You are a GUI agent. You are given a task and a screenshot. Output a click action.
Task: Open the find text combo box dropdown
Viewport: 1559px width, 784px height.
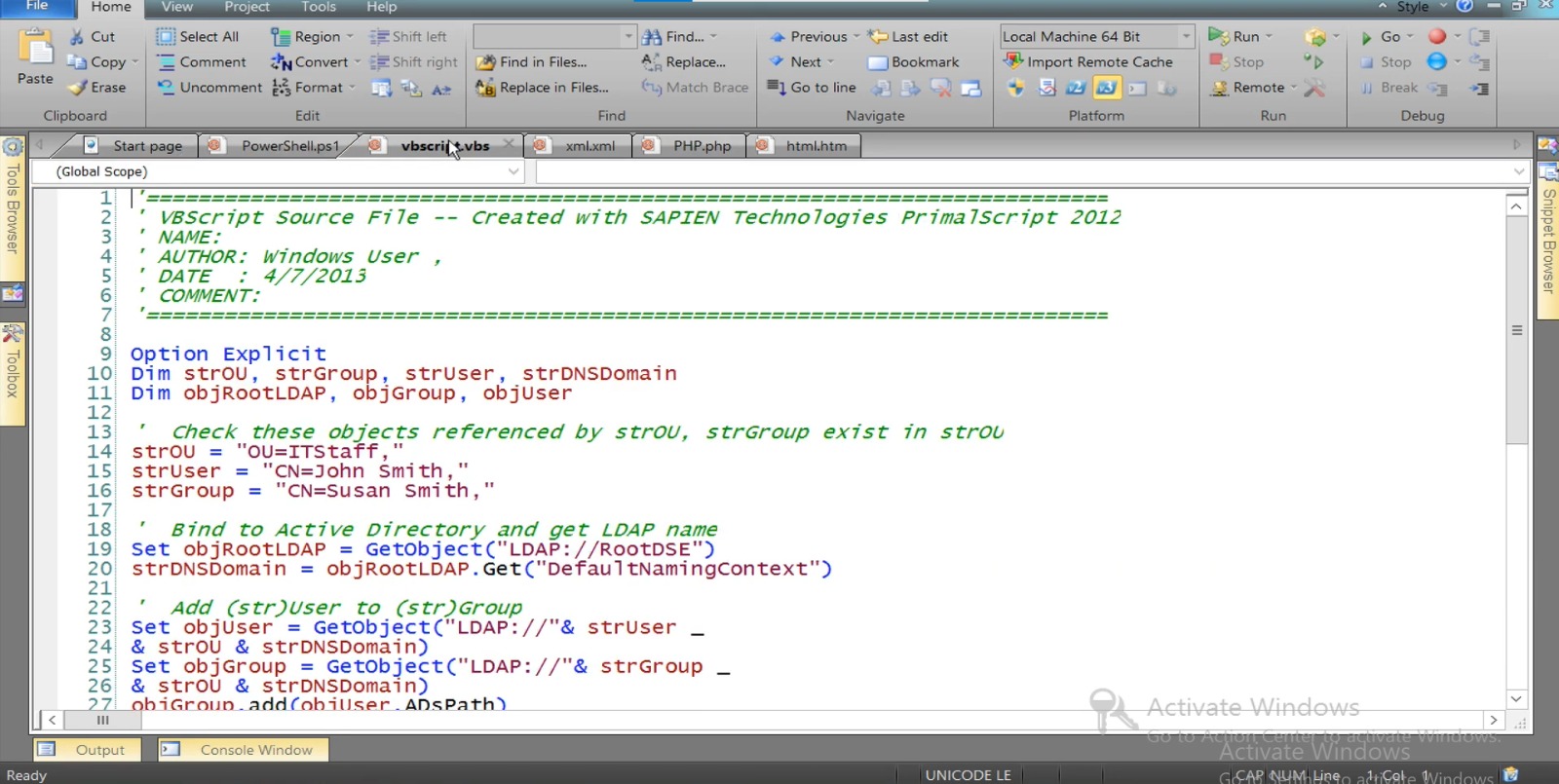tap(627, 37)
